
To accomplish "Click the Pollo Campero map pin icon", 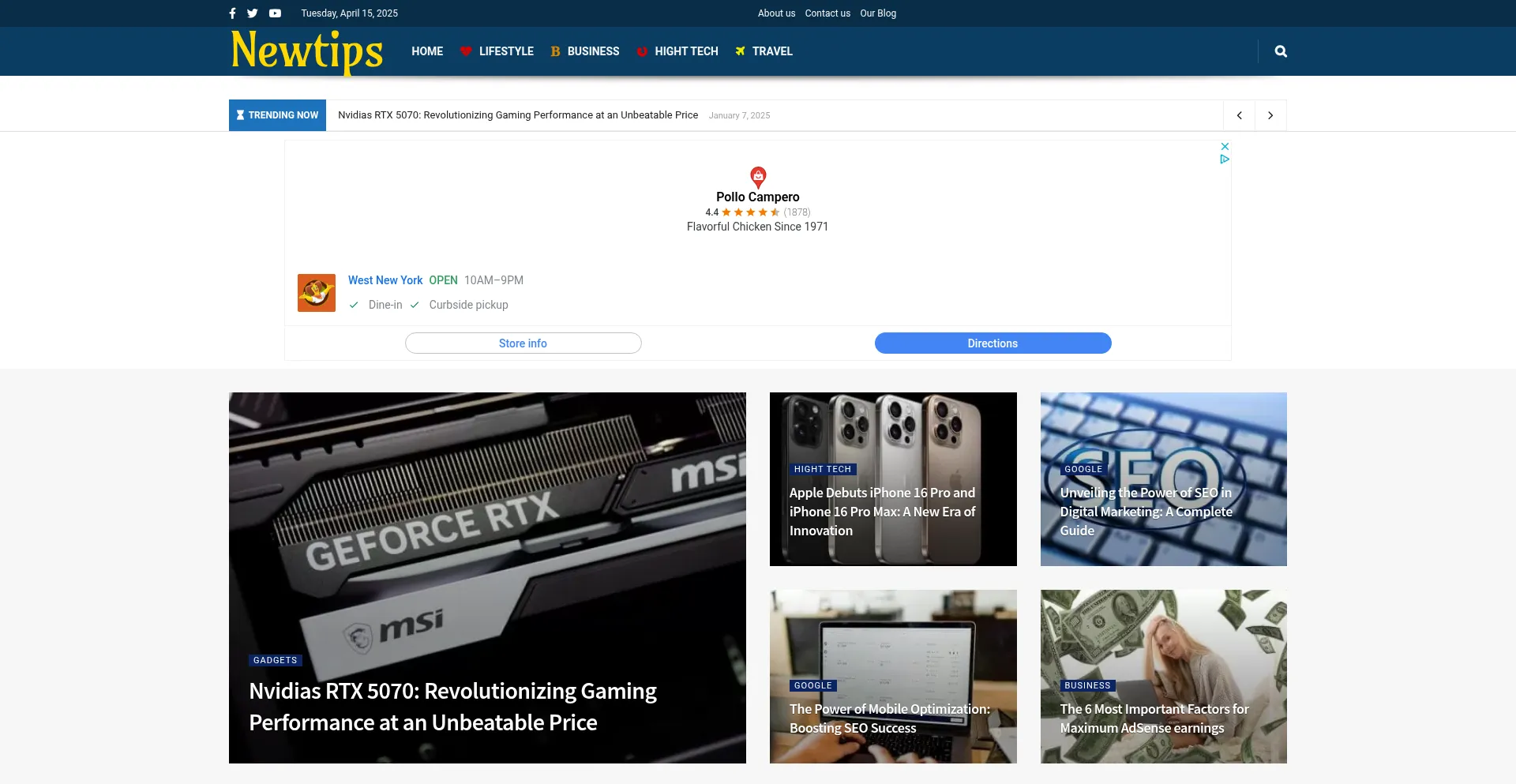I will [758, 177].
